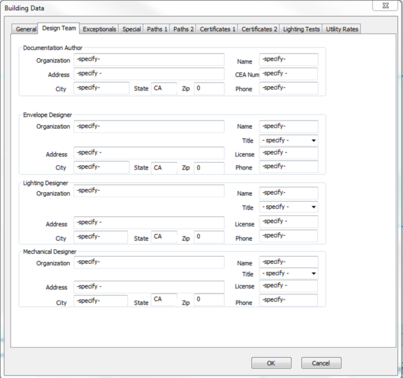Screen dimensions: 403x378
Task: Open the Special tab
Action: tap(131, 29)
